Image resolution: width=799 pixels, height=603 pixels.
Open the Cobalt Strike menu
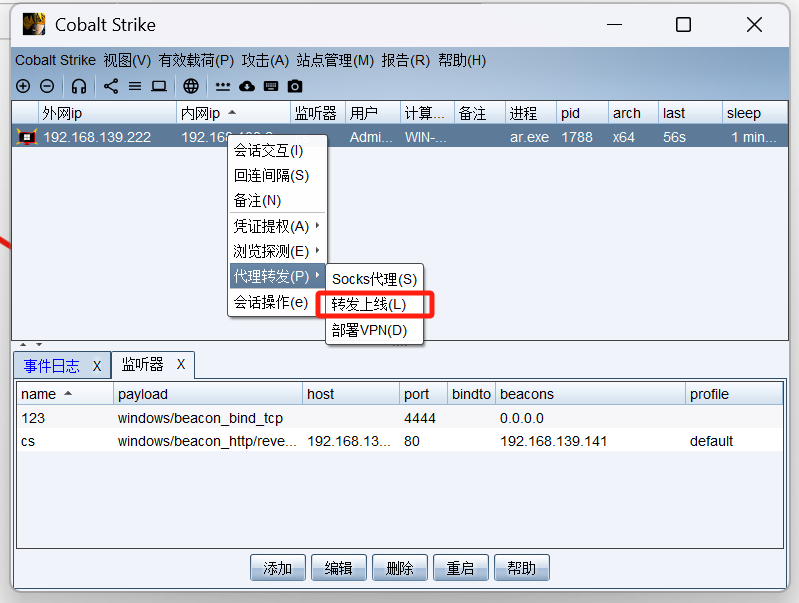(x=56, y=60)
